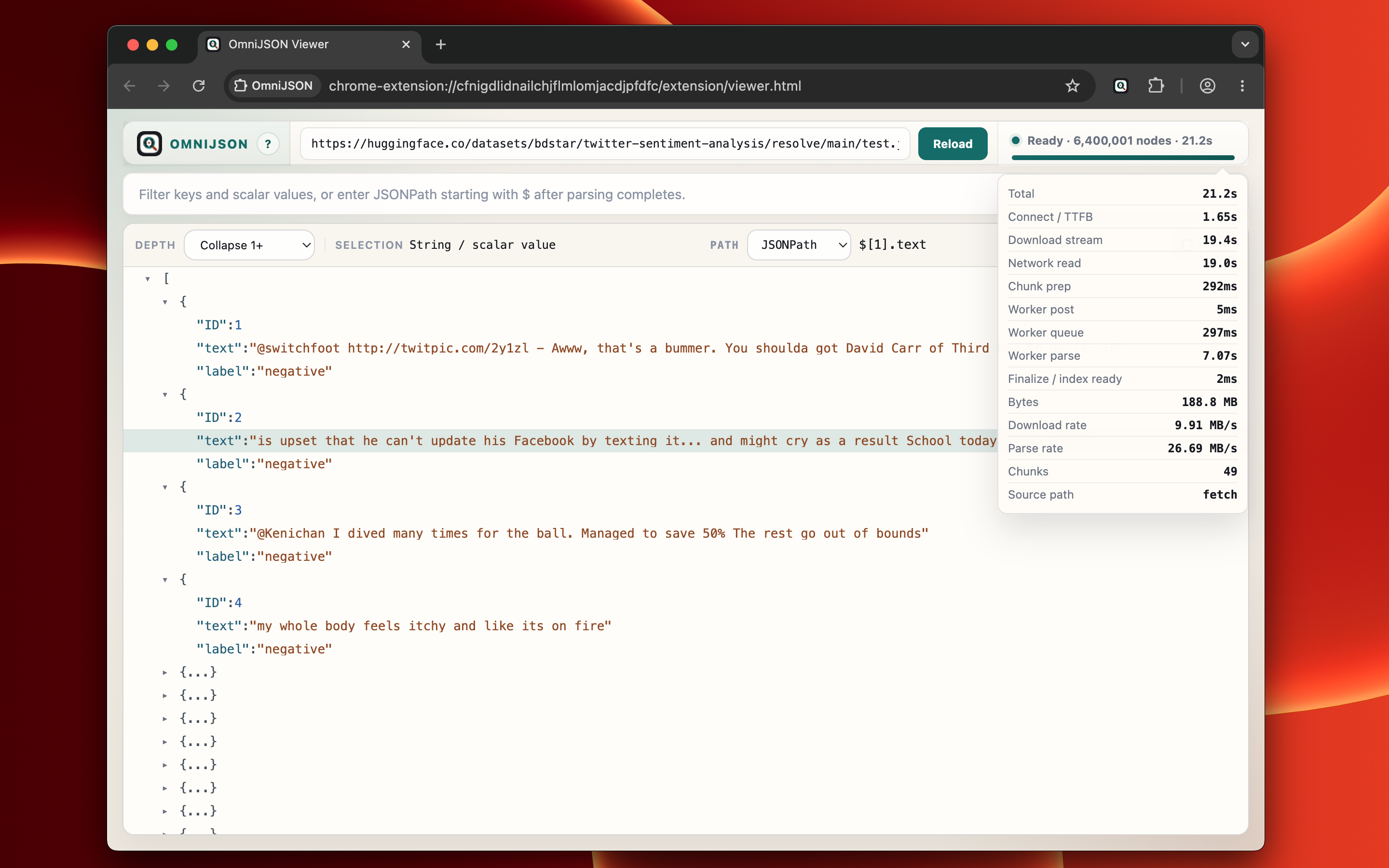Click the browser forward arrow
This screenshot has width=1389, height=868.
tap(164, 86)
